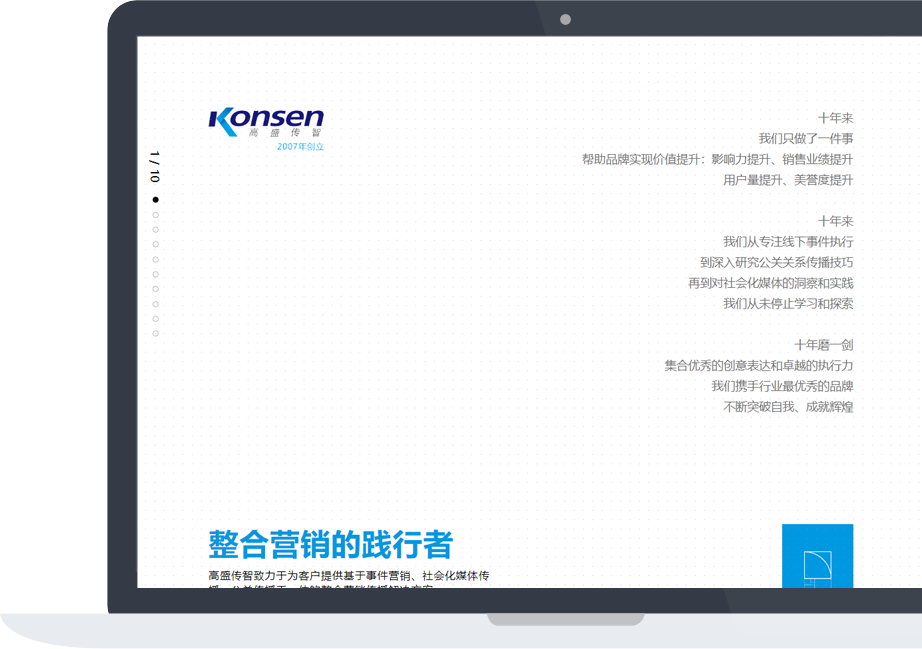Click the blue square golden-ratio icon
Image resolution: width=922 pixels, height=649 pixels.
pyautogui.click(x=817, y=557)
